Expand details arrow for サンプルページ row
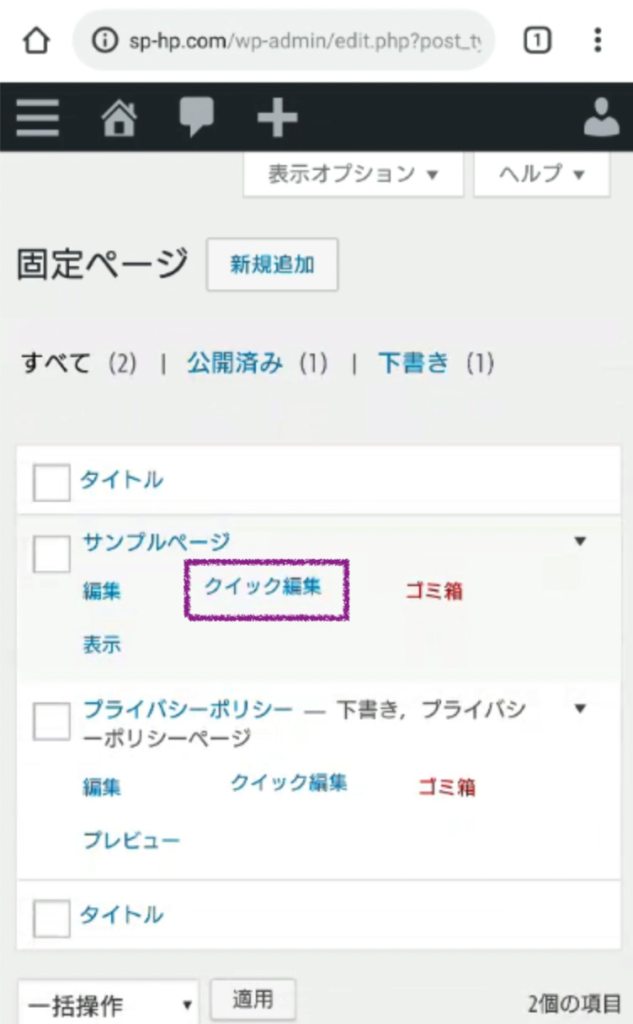Viewport: 633px width, 1024px height. [580, 542]
